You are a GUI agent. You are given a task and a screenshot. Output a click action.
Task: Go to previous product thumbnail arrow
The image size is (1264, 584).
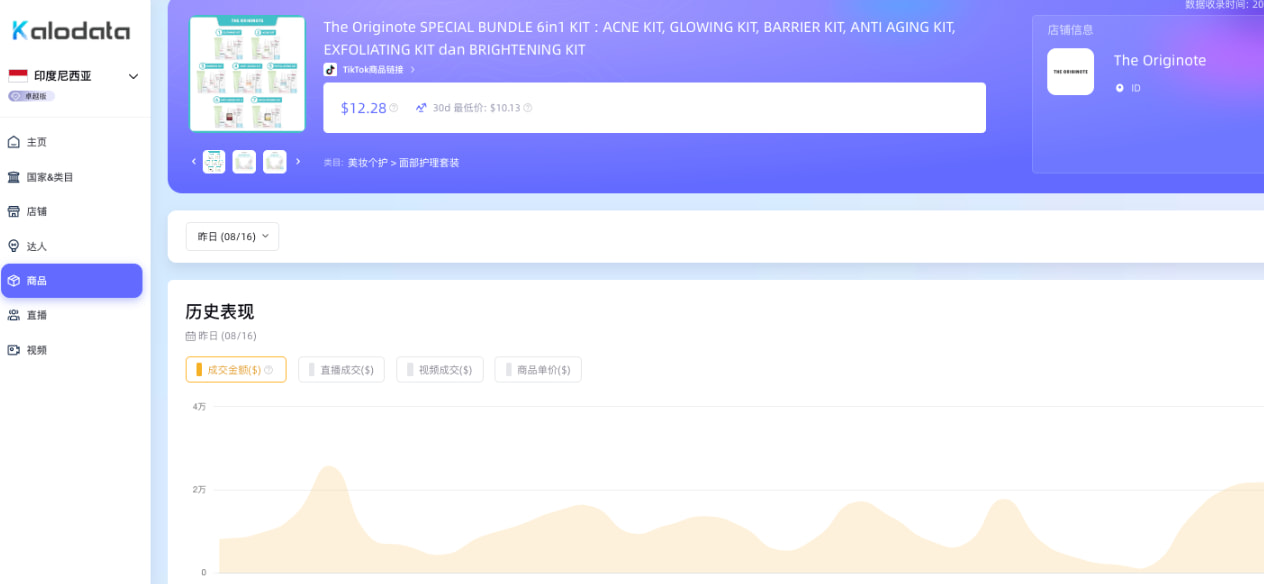[x=194, y=161]
